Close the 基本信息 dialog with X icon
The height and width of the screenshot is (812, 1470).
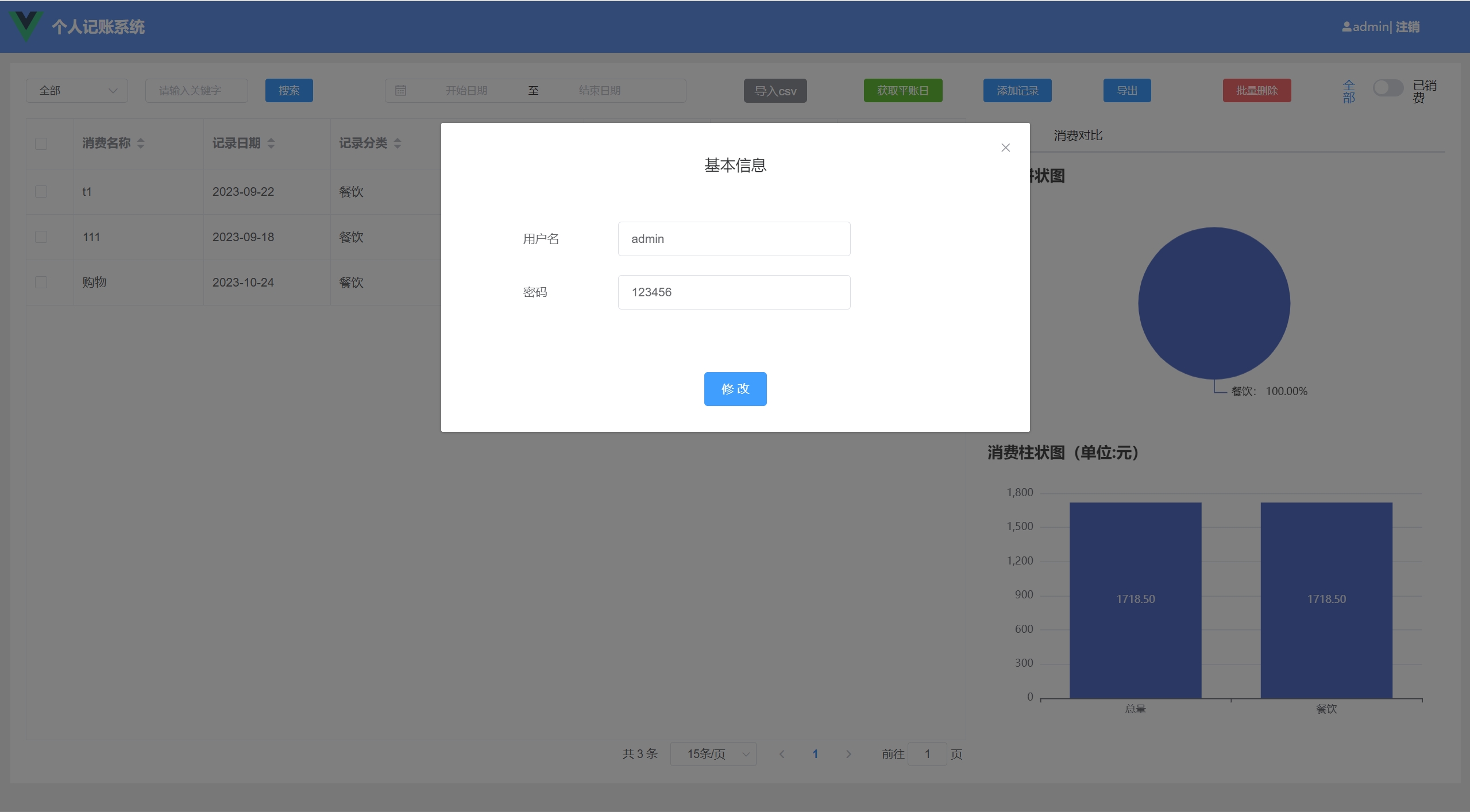[1005, 148]
